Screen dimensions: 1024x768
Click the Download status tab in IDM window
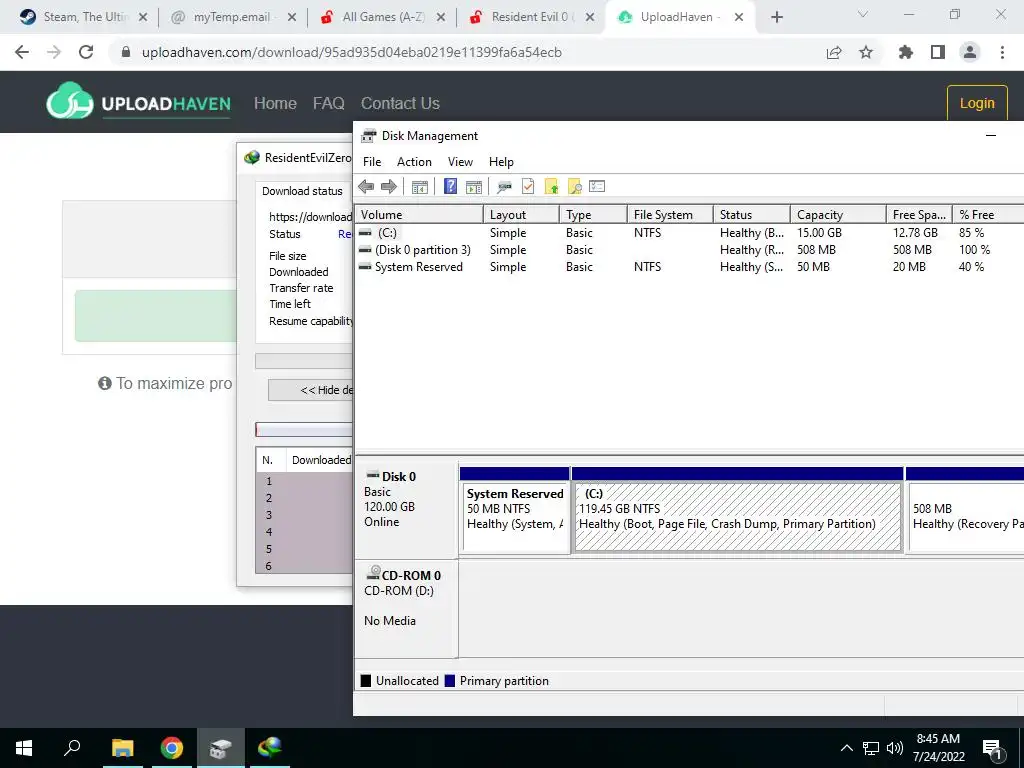[x=302, y=191]
